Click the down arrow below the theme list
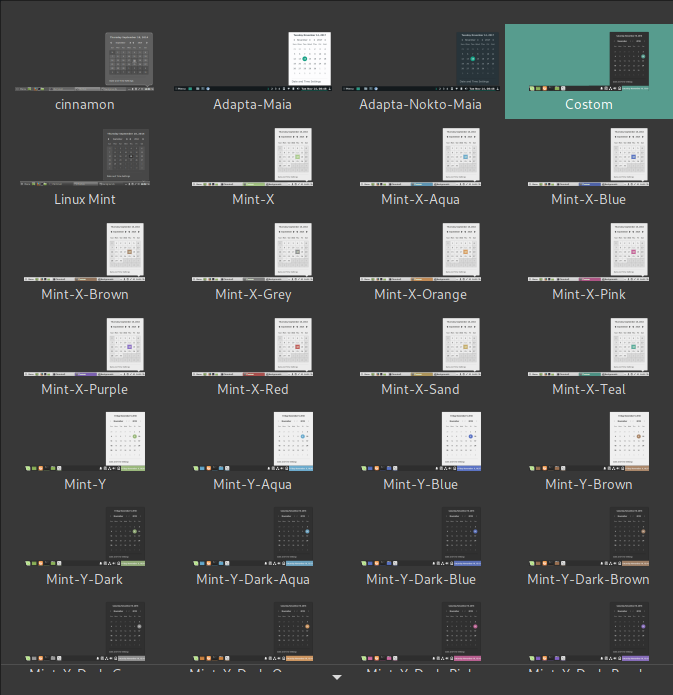Viewport: 673px width, 695px height. (337, 677)
